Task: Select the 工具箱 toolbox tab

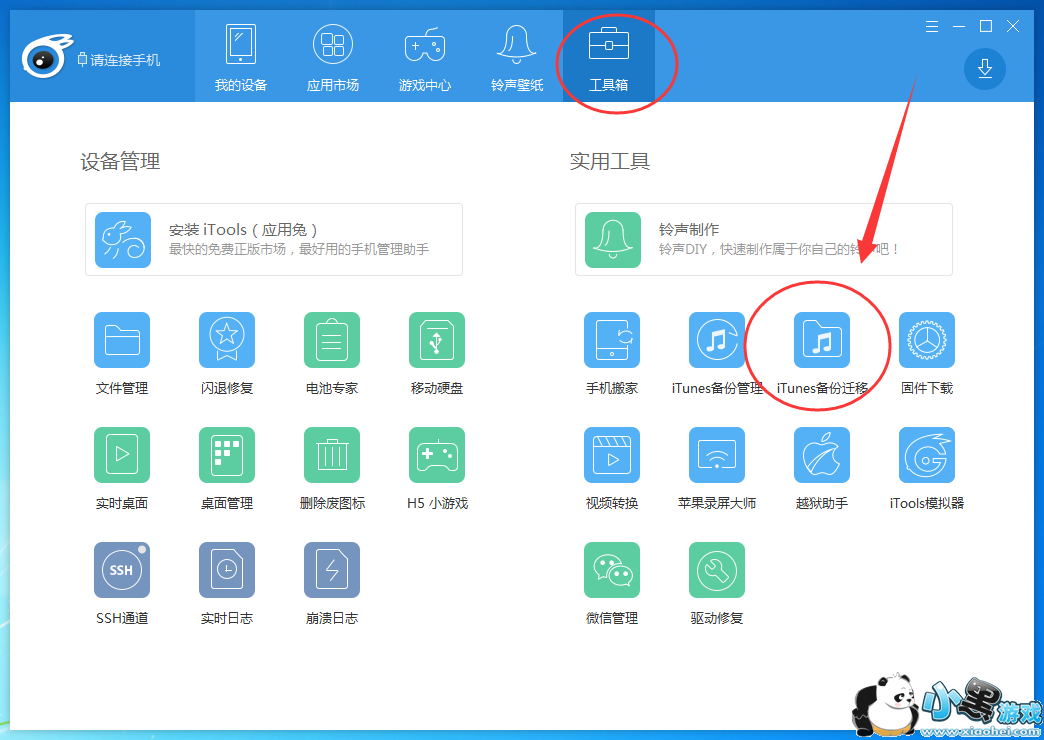Action: (x=609, y=57)
